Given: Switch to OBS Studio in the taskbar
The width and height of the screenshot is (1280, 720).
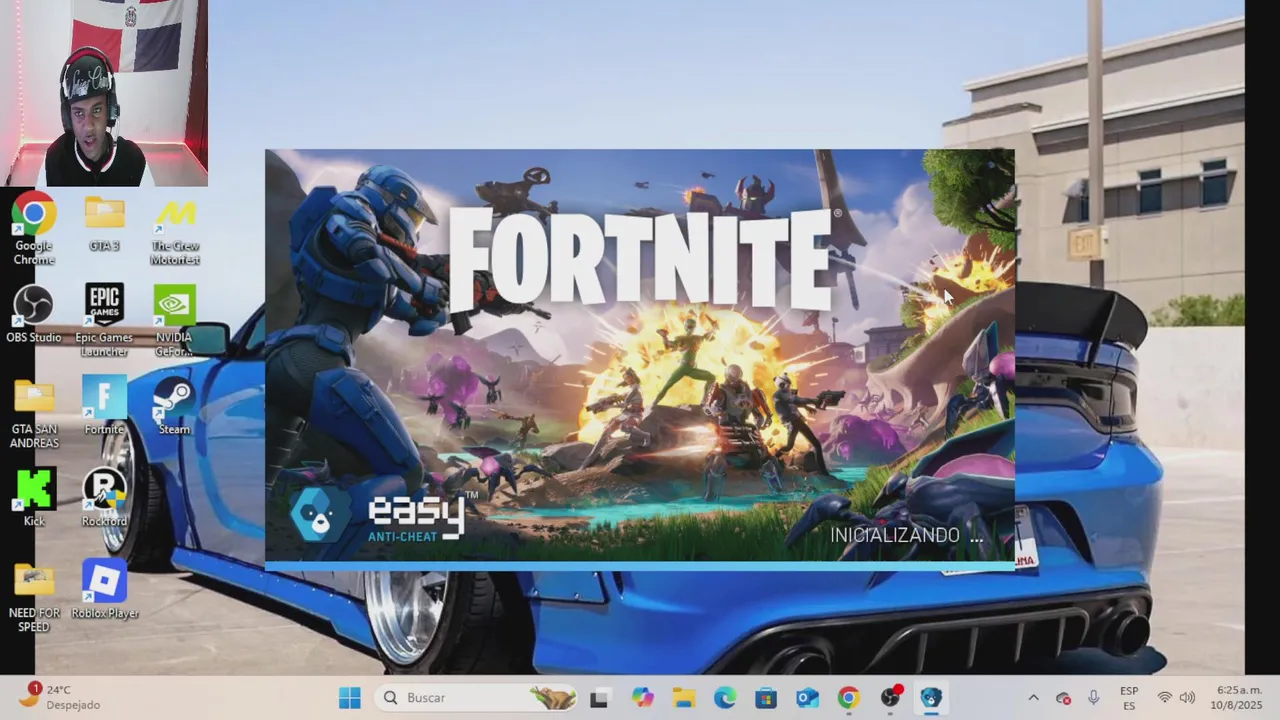Looking at the screenshot, I should click(890, 698).
